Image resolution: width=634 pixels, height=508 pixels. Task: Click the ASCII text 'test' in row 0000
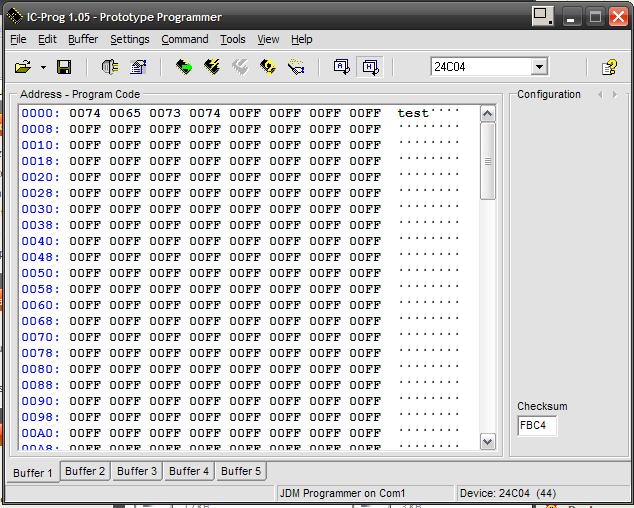(x=413, y=113)
